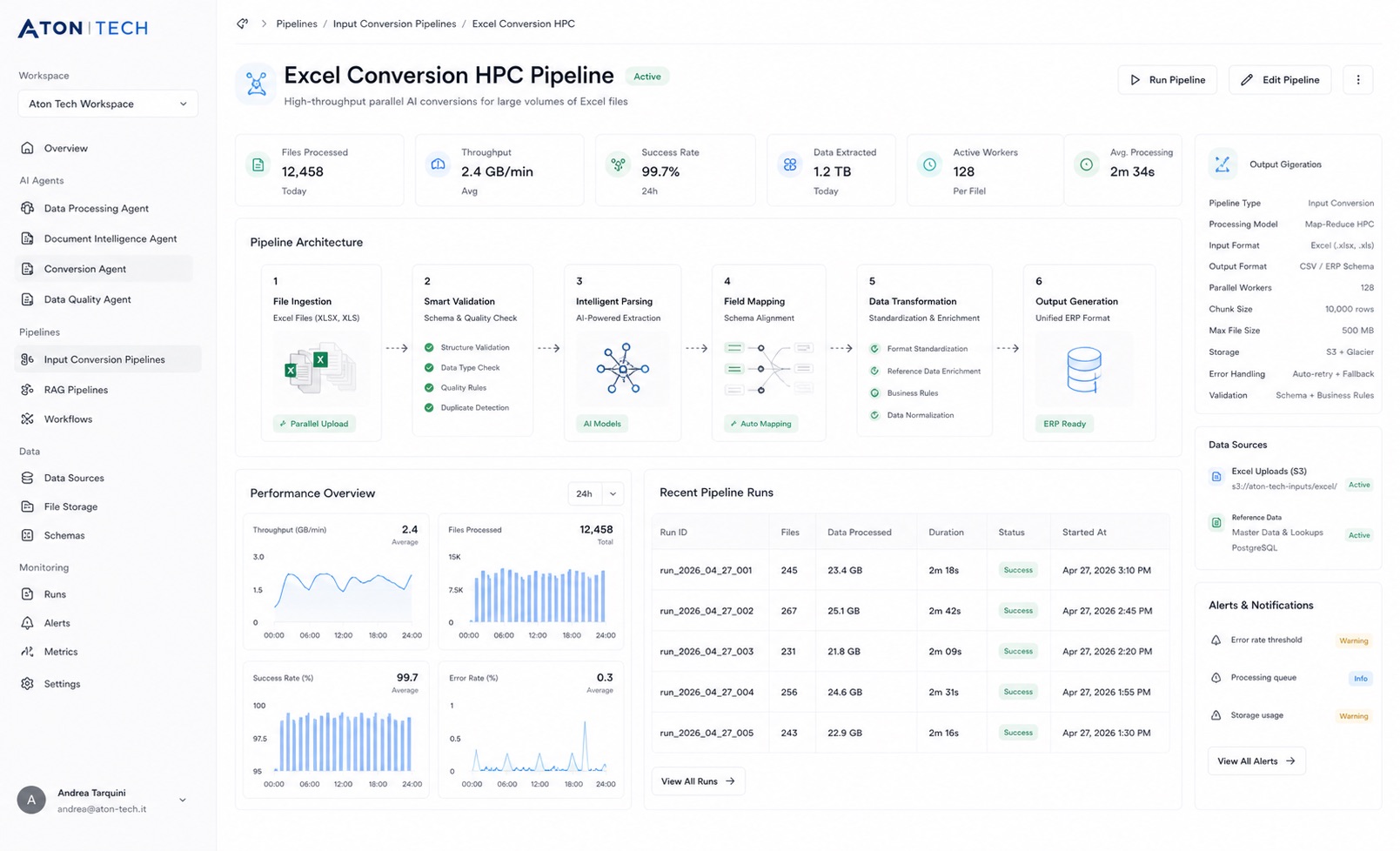Click the Structure Validation check item

[466, 347]
